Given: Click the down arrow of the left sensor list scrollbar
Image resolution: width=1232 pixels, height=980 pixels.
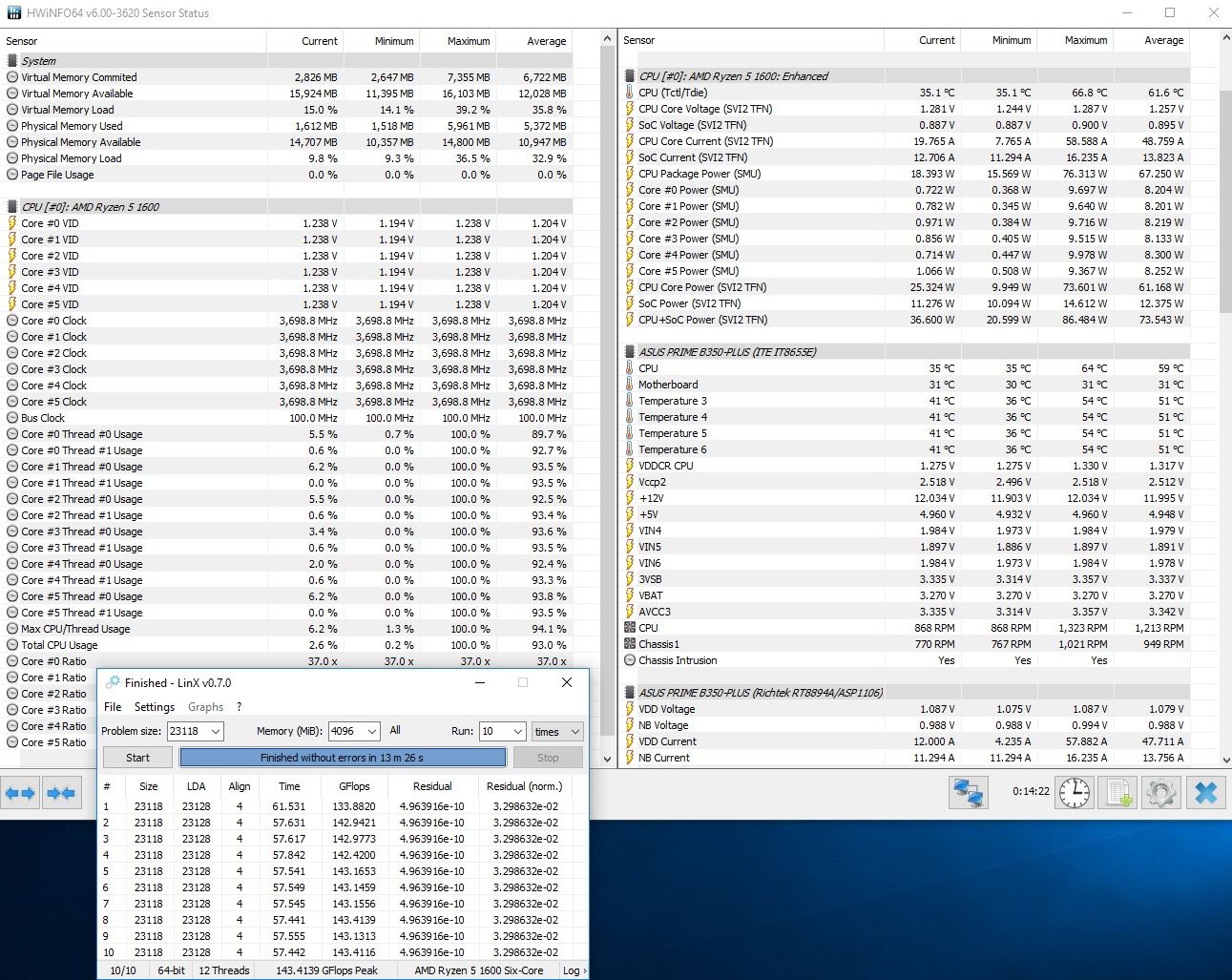Looking at the screenshot, I should [608, 760].
